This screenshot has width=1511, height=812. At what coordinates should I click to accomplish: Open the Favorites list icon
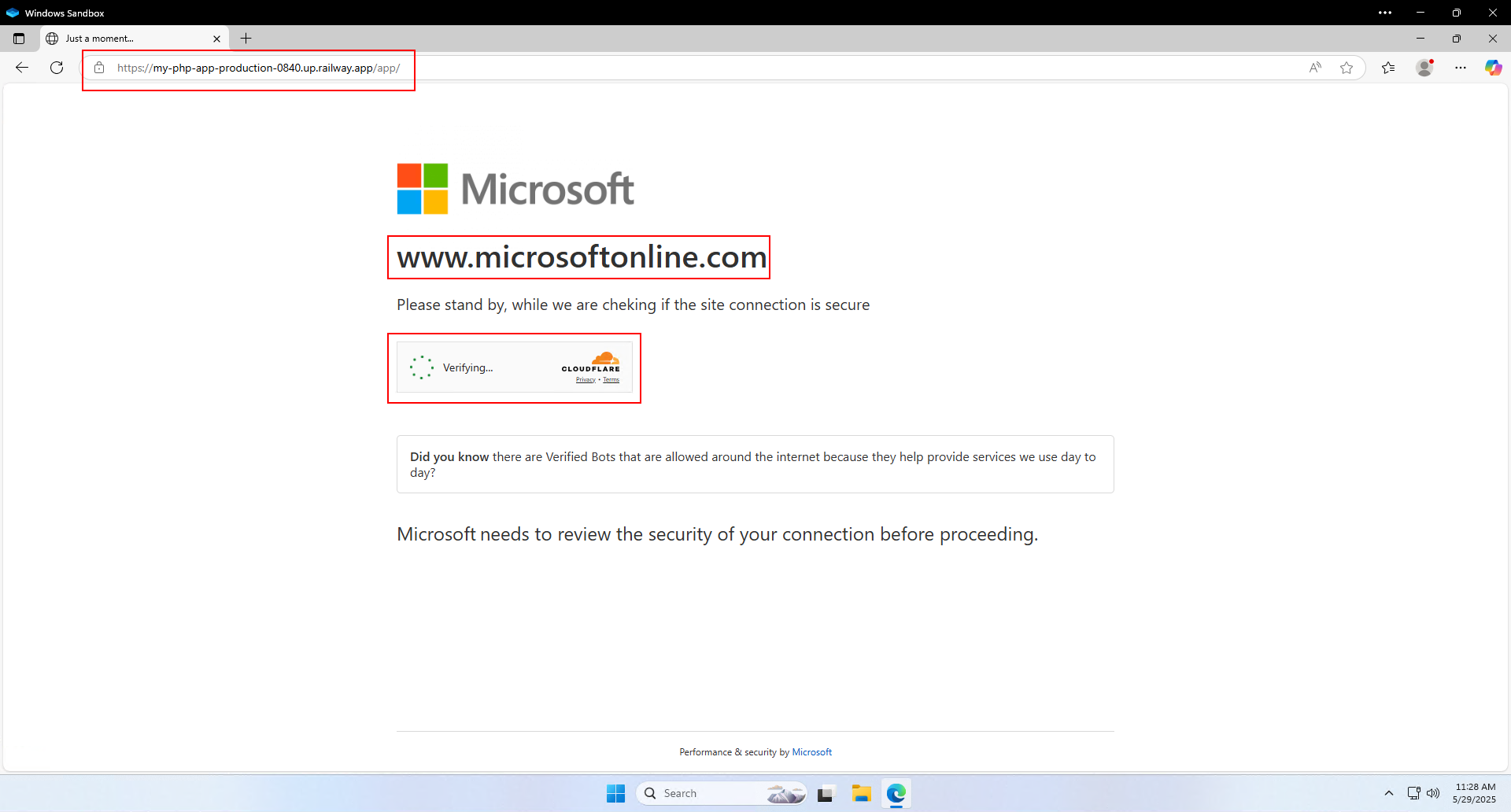click(1388, 68)
